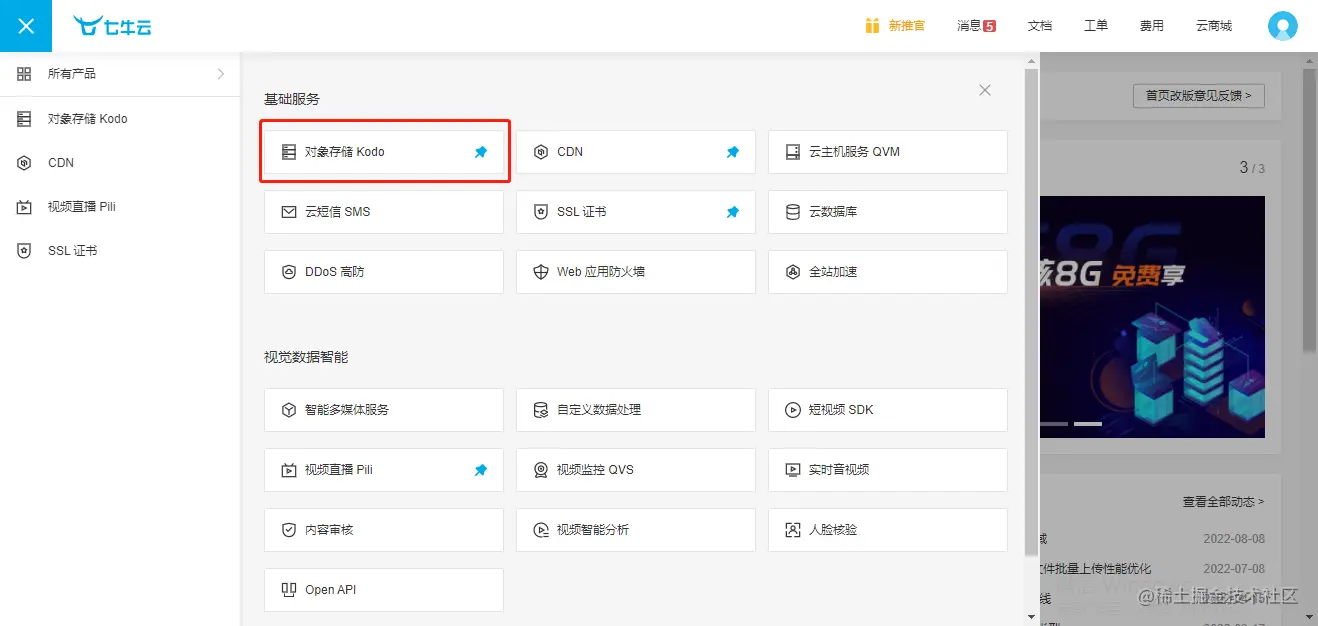The image size is (1318, 626).
Task: Close the product panel with the X
Action: click(x=985, y=91)
